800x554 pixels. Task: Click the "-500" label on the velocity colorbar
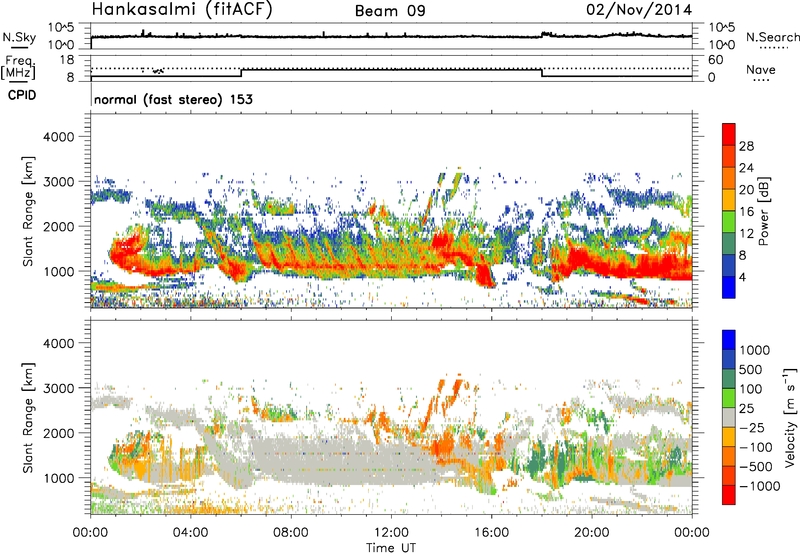pyautogui.click(x=756, y=467)
